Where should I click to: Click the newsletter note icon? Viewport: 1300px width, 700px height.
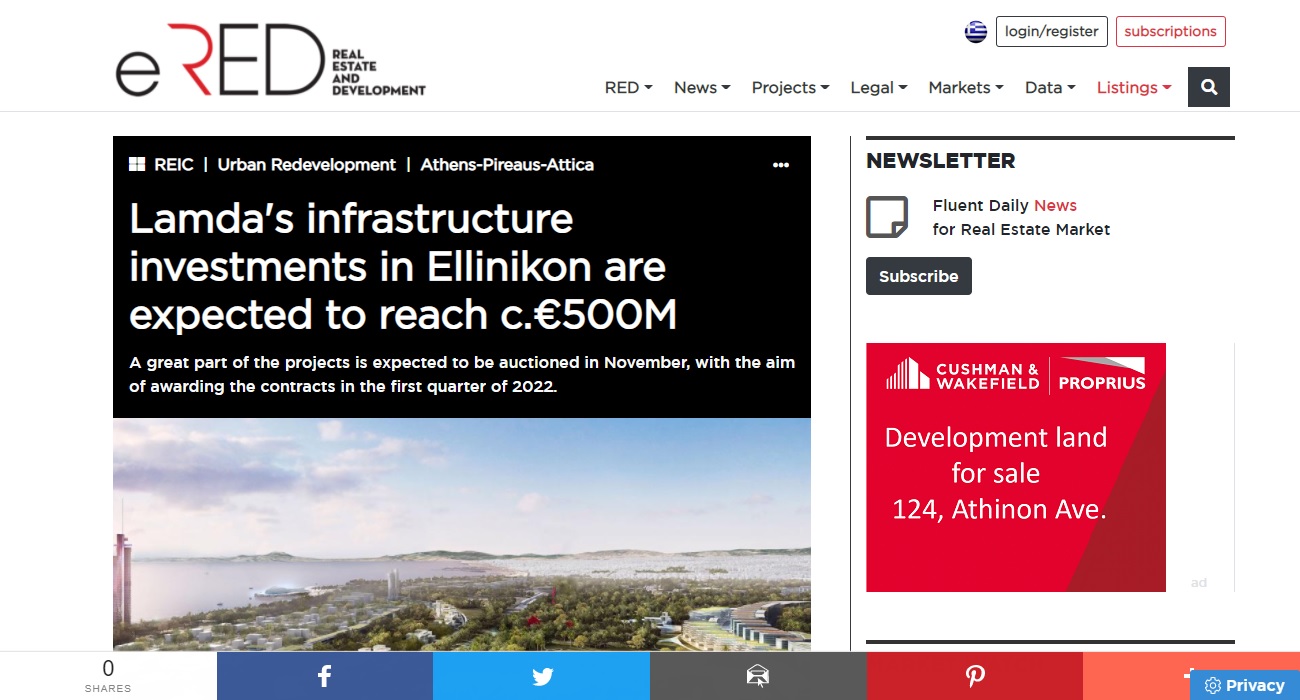click(887, 217)
